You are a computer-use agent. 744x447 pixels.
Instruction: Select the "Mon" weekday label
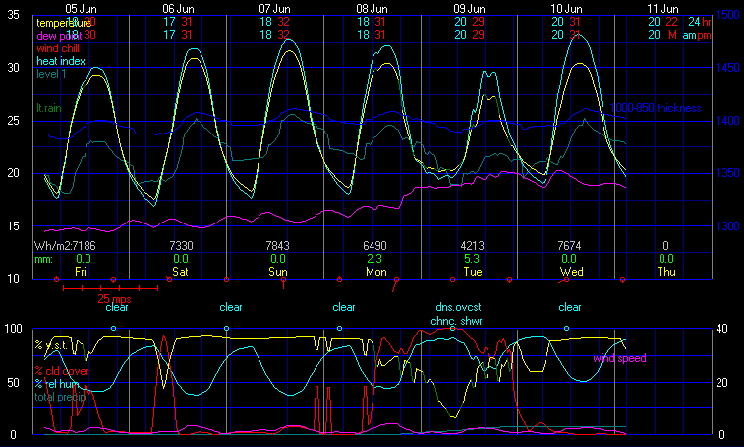[376, 271]
